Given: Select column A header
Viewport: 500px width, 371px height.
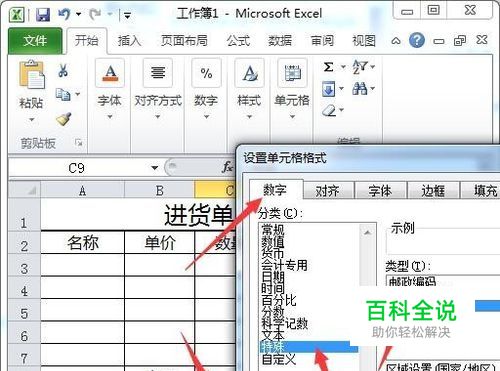Looking at the screenshot, I should click(x=82, y=190).
